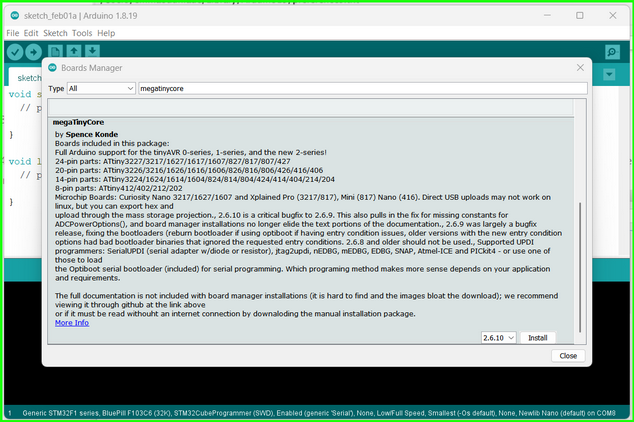Viewport: 634px width, 422px height.
Task: Create a new sketch with New icon
Action: (x=56, y=52)
